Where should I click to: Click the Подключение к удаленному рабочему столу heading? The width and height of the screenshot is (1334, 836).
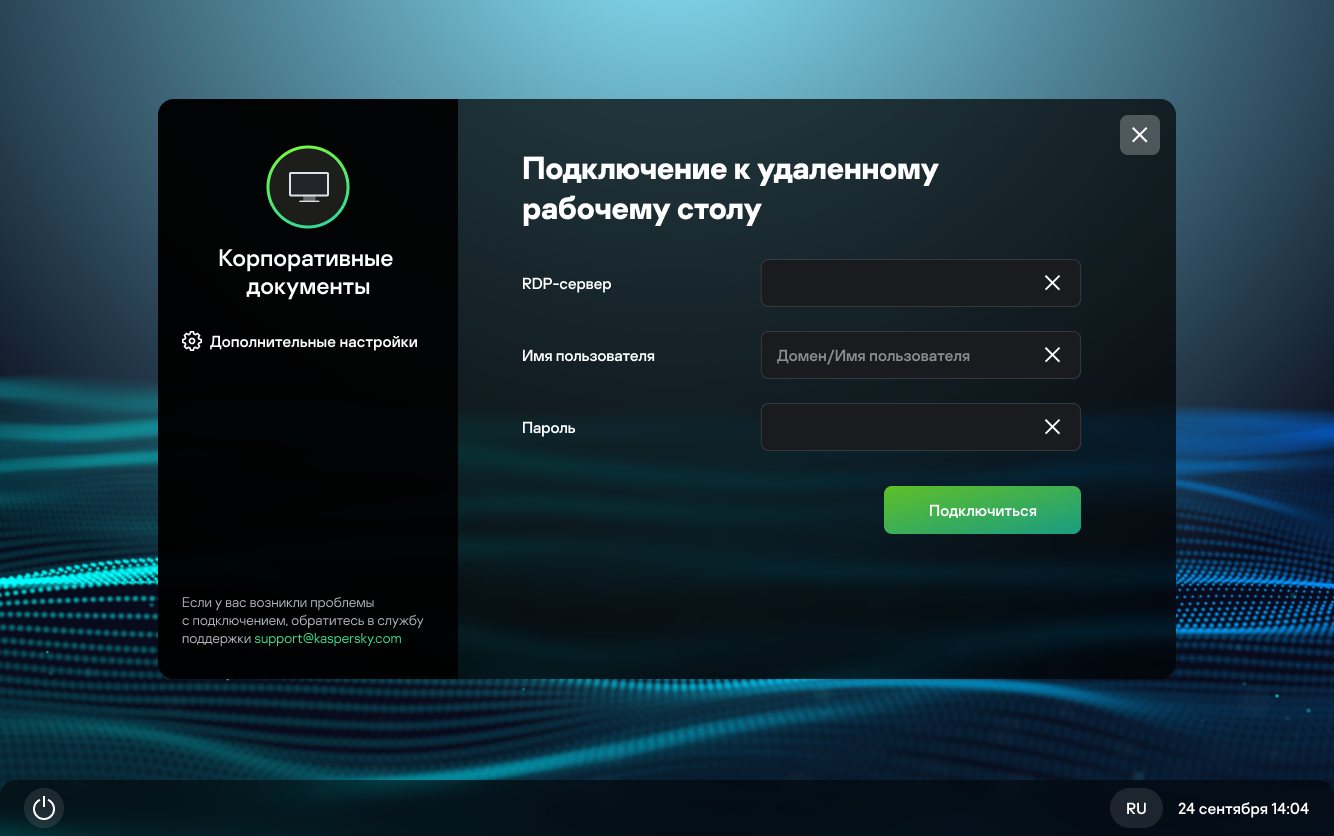point(730,189)
